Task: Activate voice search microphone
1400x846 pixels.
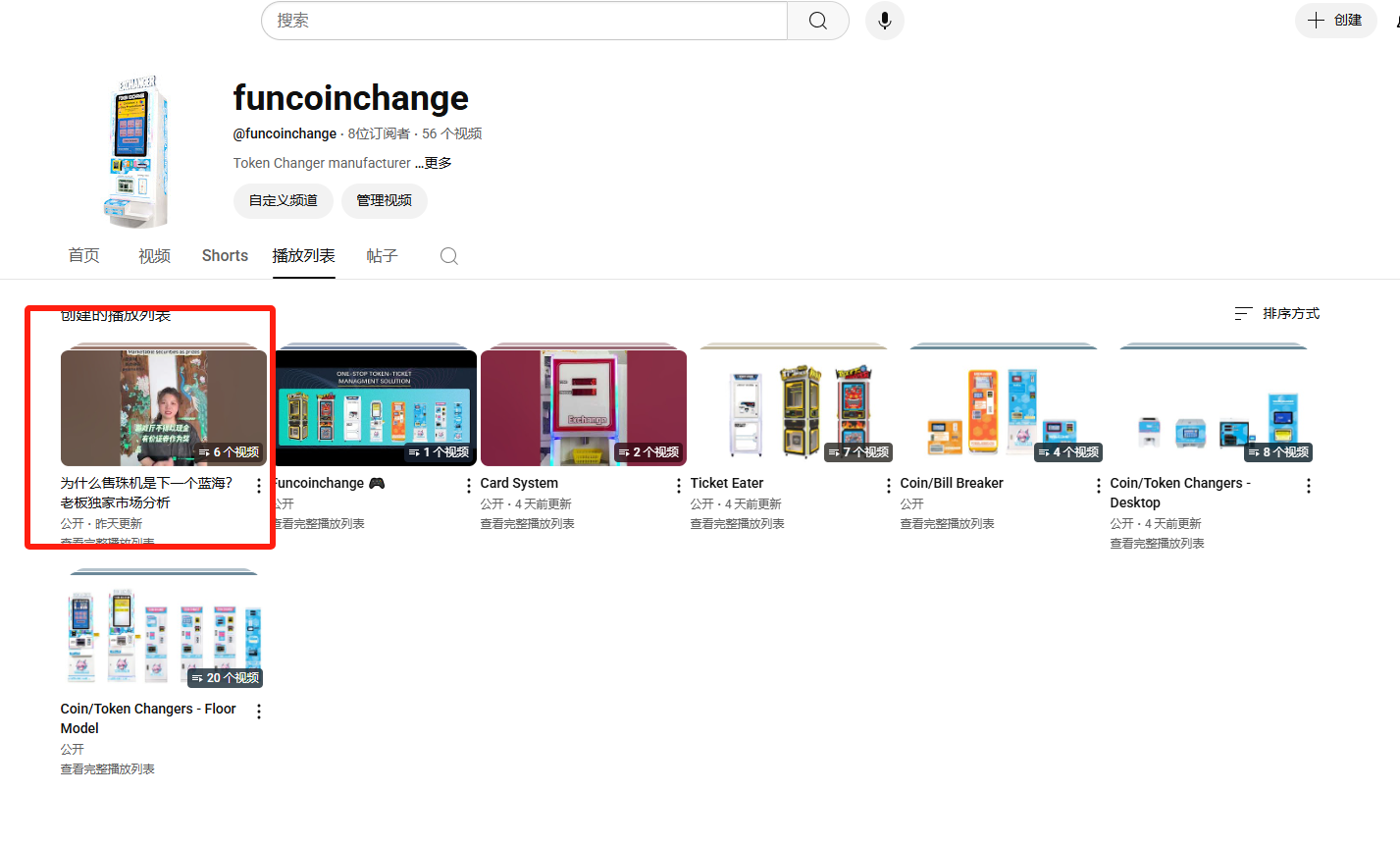Action: (885, 21)
